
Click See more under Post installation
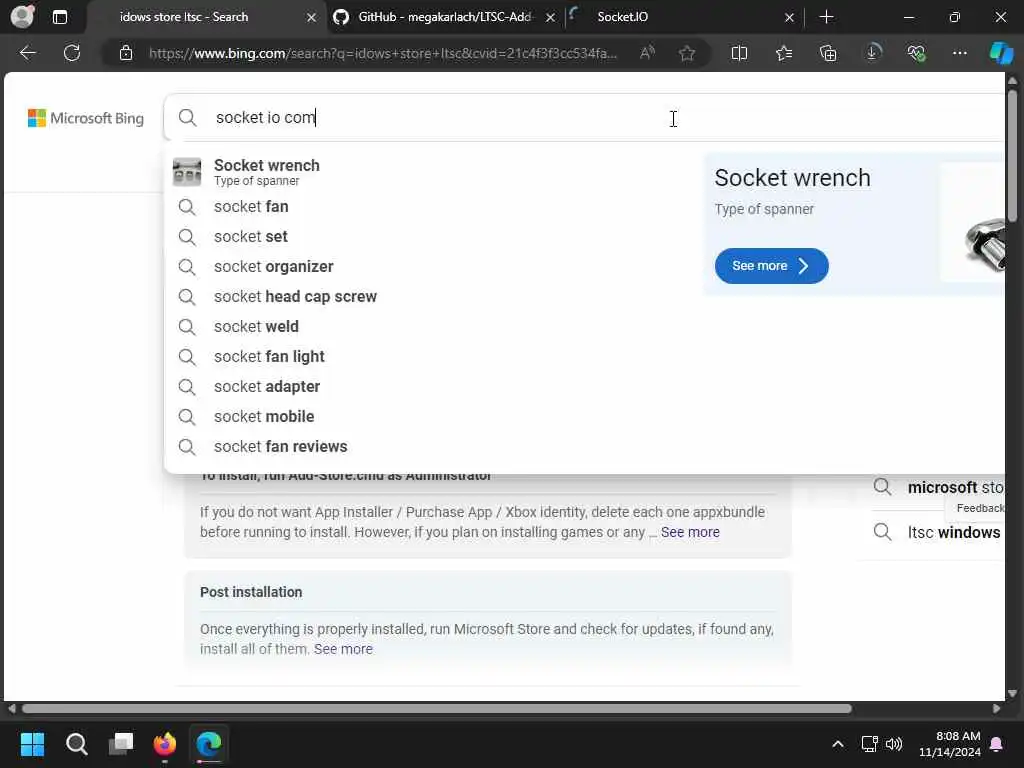343,649
